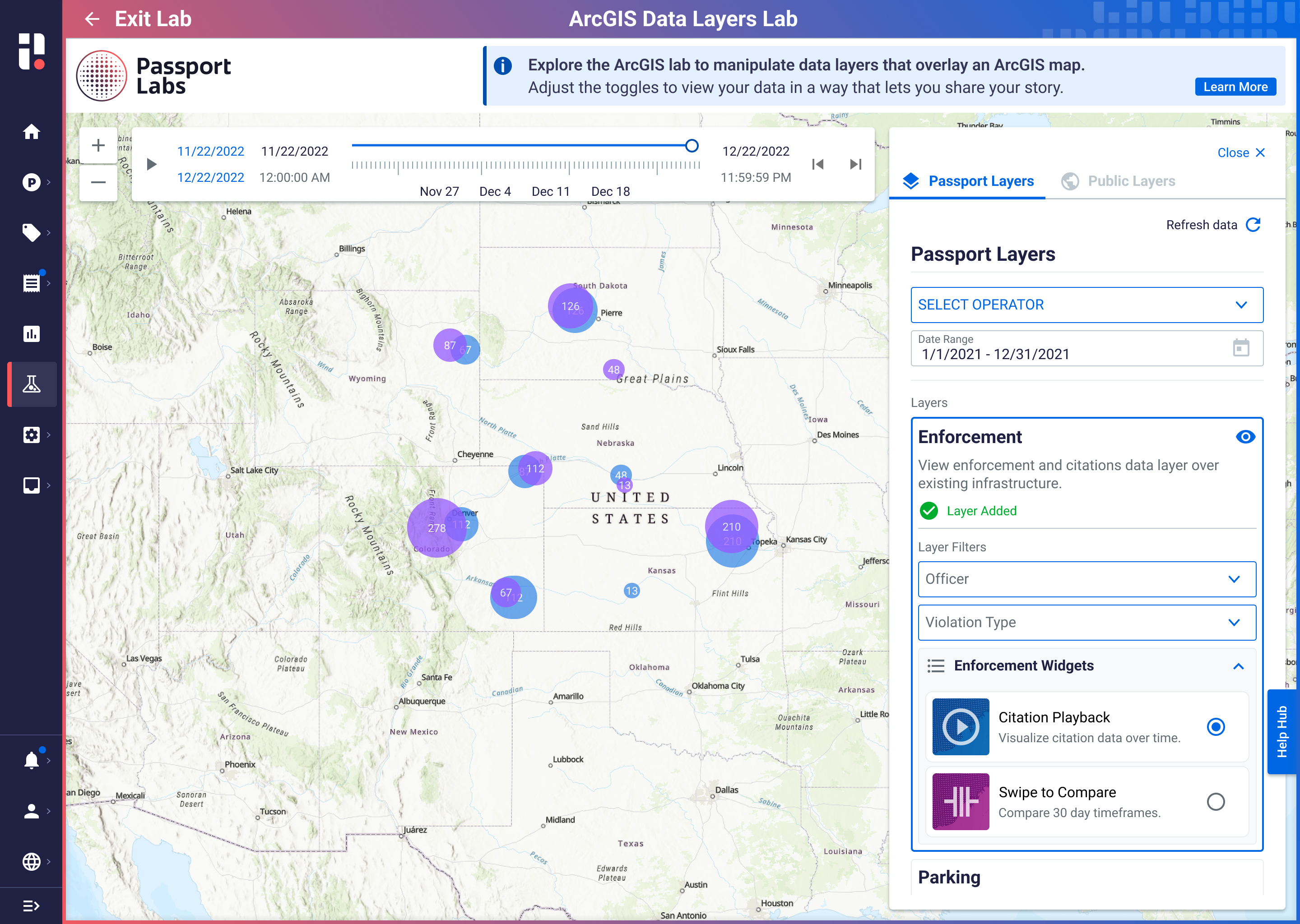Click the Home icon in sidebar
The width and height of the screenshot is (1300, 924).
coord(31,131)
